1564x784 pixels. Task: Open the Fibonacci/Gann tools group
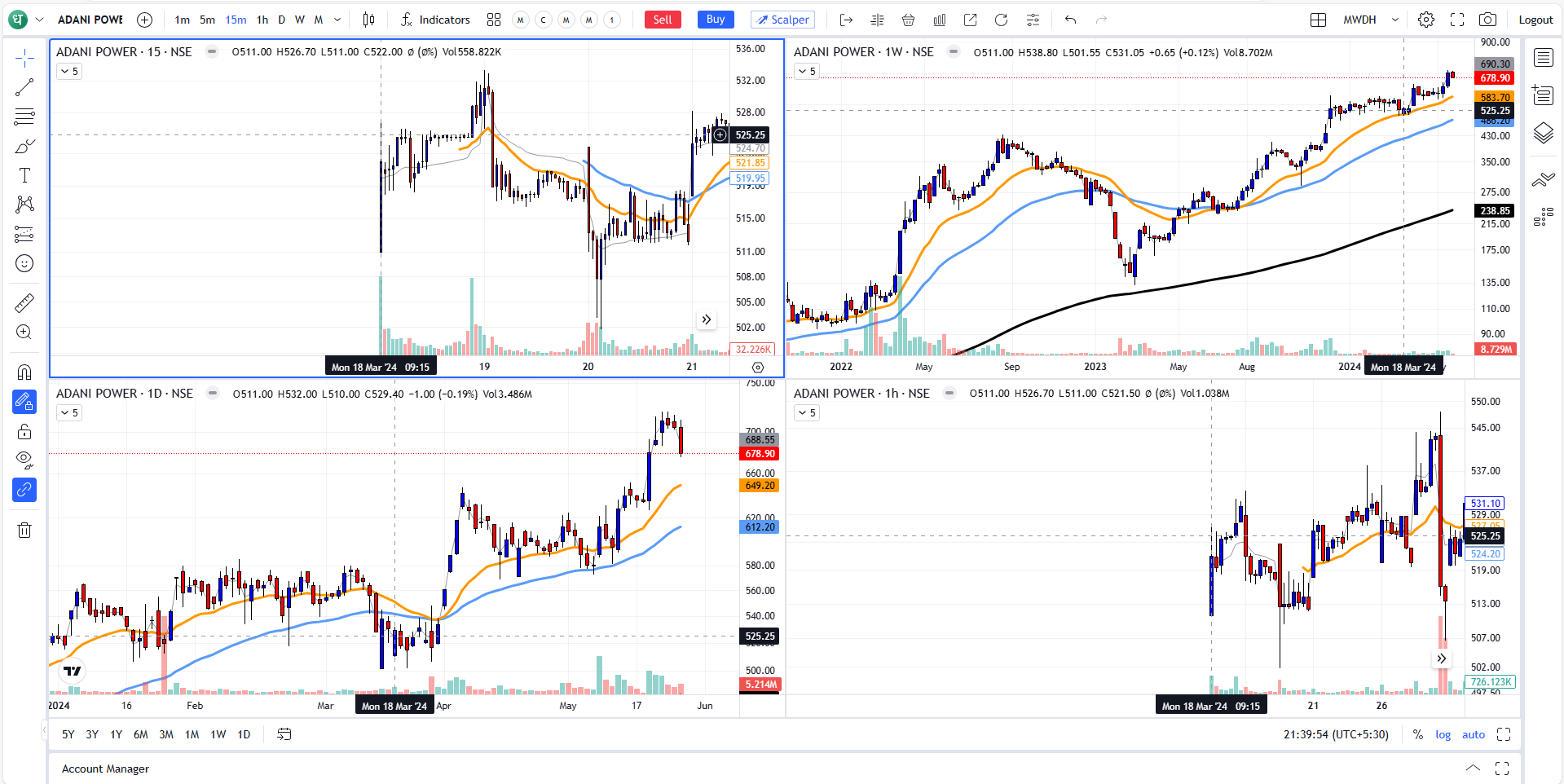[x=24, y=117]
